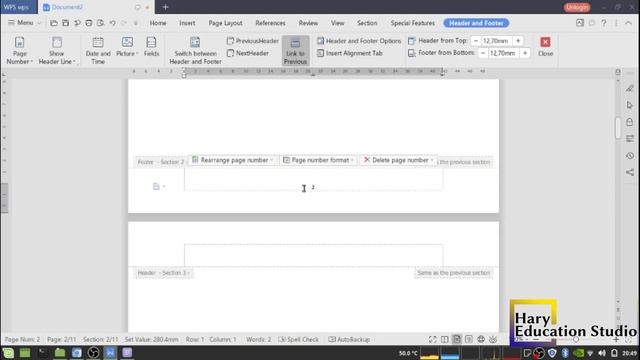The width and height of the screenshot is (640, 360).
Task: Open the References tab
Action: (270, 23)
